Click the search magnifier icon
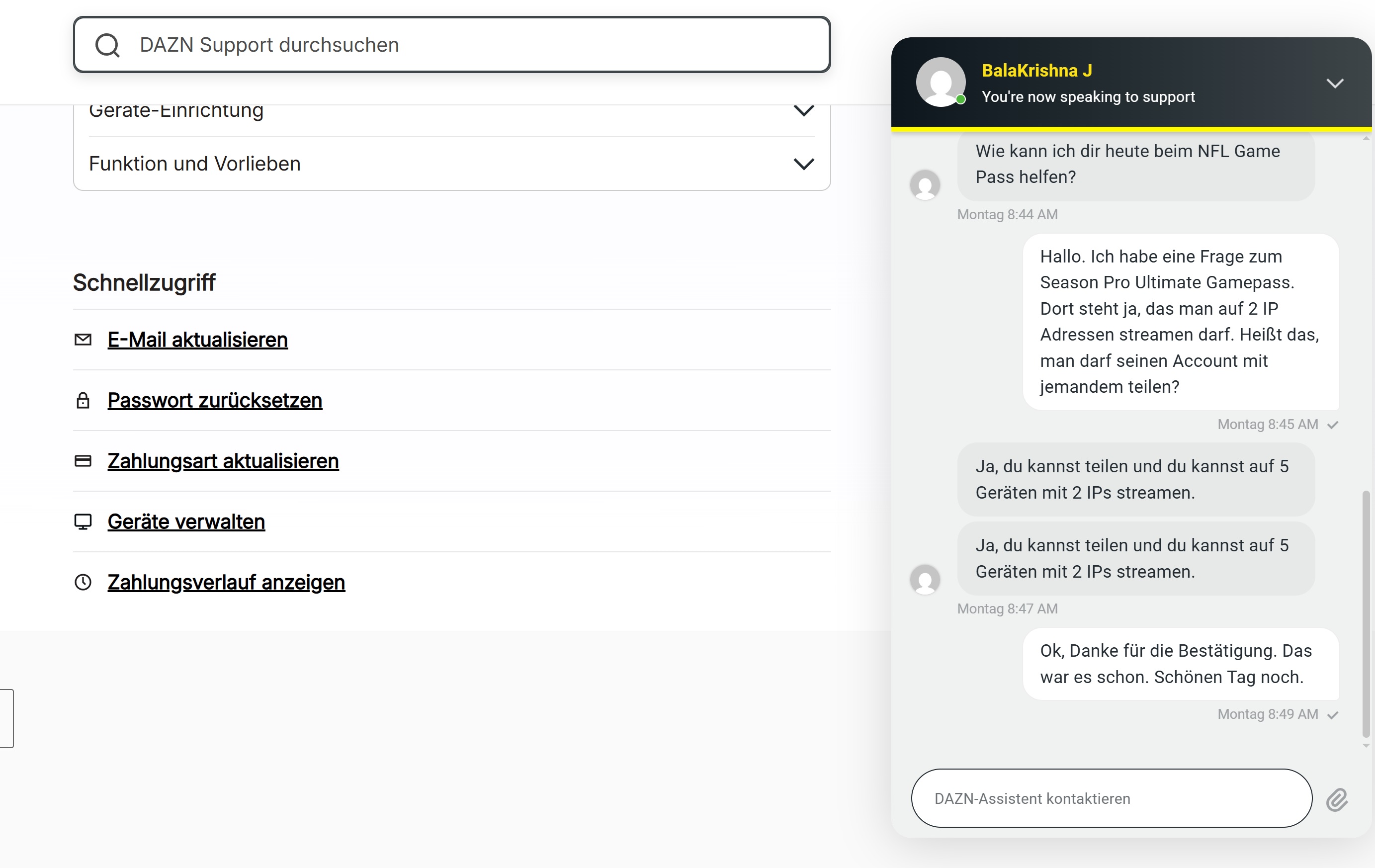The height and width of the screenshot is (868, 1375). tap(107, 45)
